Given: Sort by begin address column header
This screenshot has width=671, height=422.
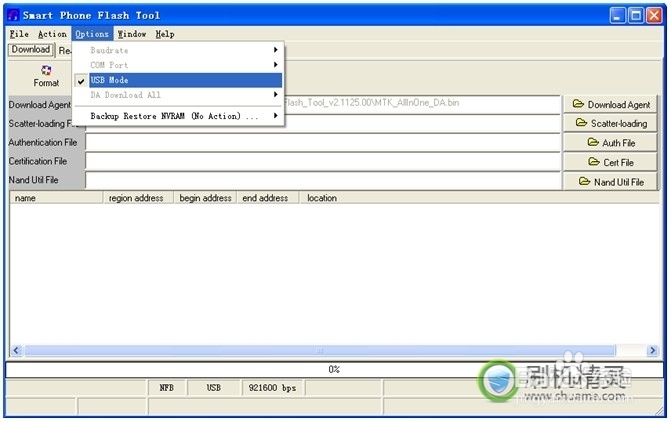Looking at the screenshot, I should (205, 198).
